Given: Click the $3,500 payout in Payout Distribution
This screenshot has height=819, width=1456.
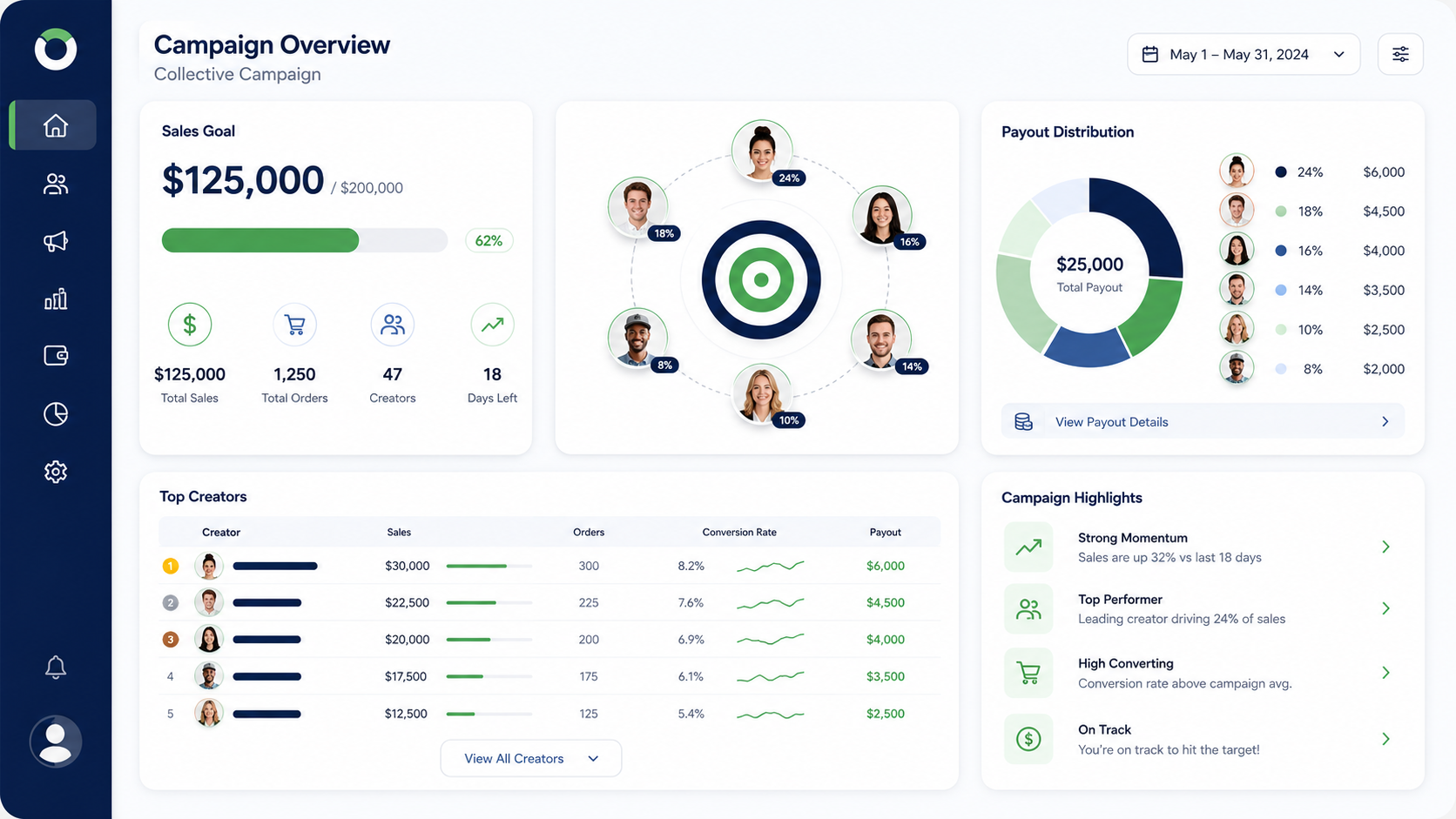Looking at the screenshot, I should (x=1384, y=290).
